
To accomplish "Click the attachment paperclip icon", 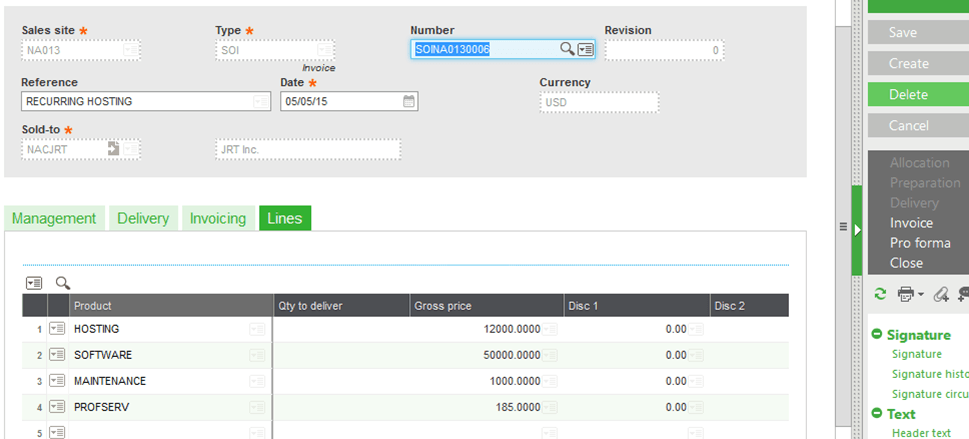I will click(x=941, y=294).
